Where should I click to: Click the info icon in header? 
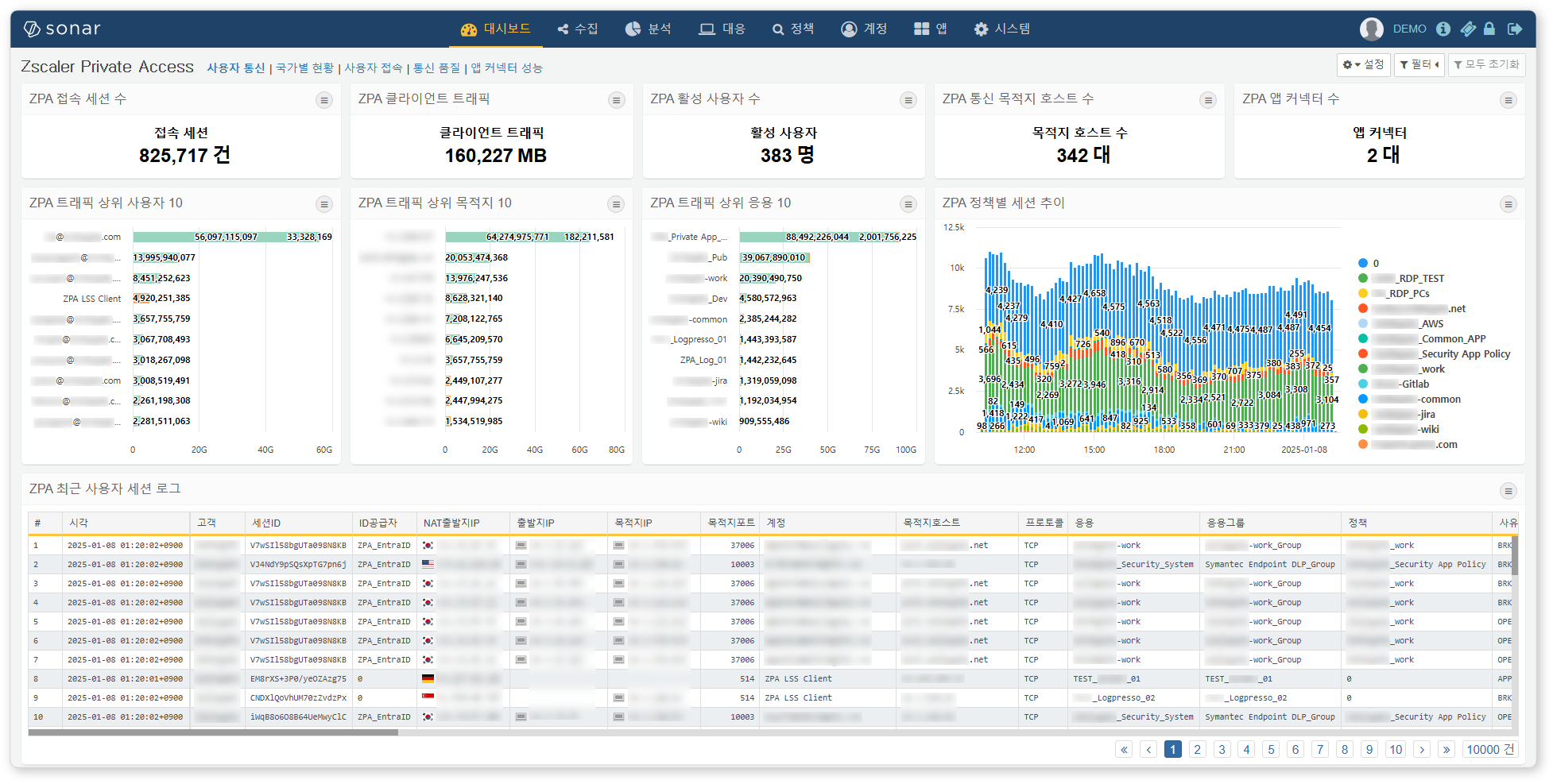(1443, 29)
